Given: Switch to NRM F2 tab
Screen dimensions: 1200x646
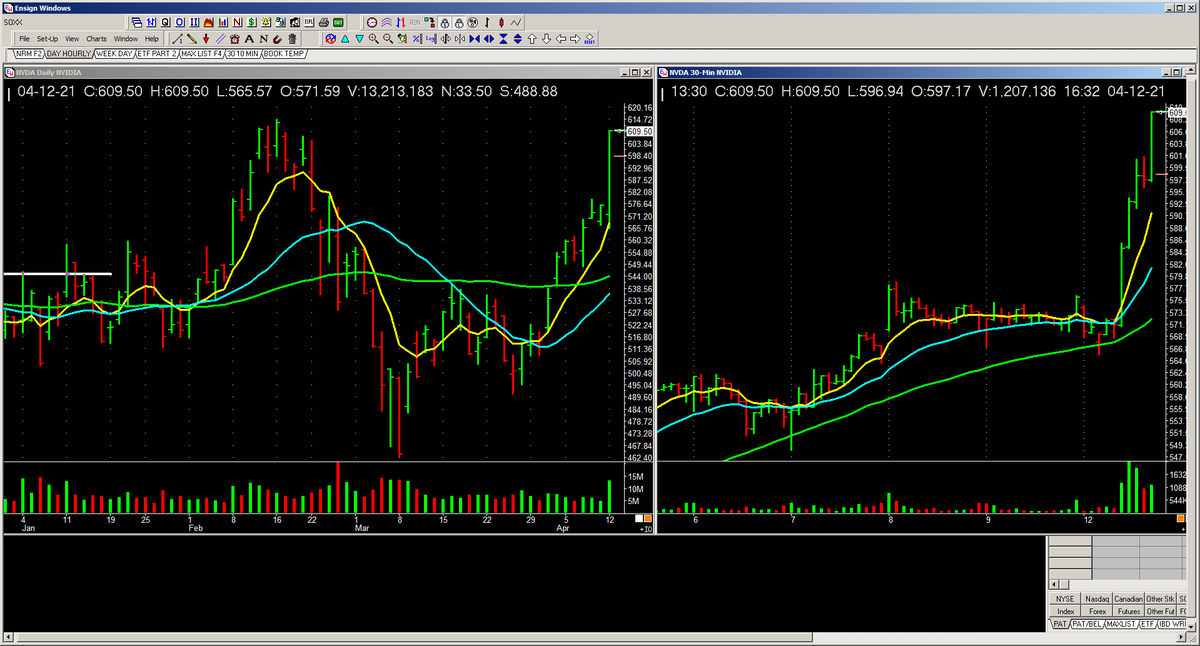Looking at the screenshot, I should point(28,53).
